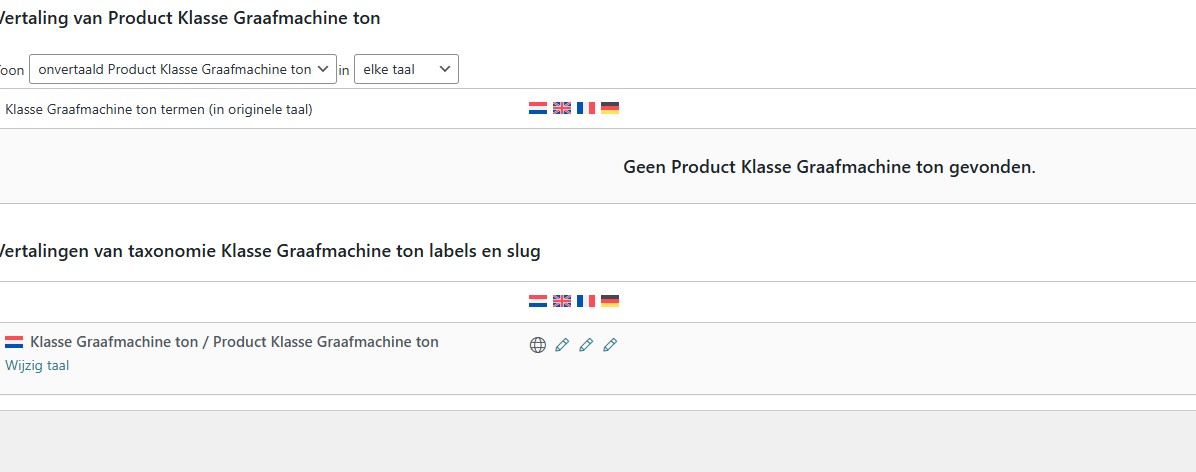Image resolution: width=1196 pixels, height=472 pixels.
Task: Open the 'onvertaald Product Klasse Graafmachine ton' dropdown
Action: pyautogui.click(x=183, y=69)
